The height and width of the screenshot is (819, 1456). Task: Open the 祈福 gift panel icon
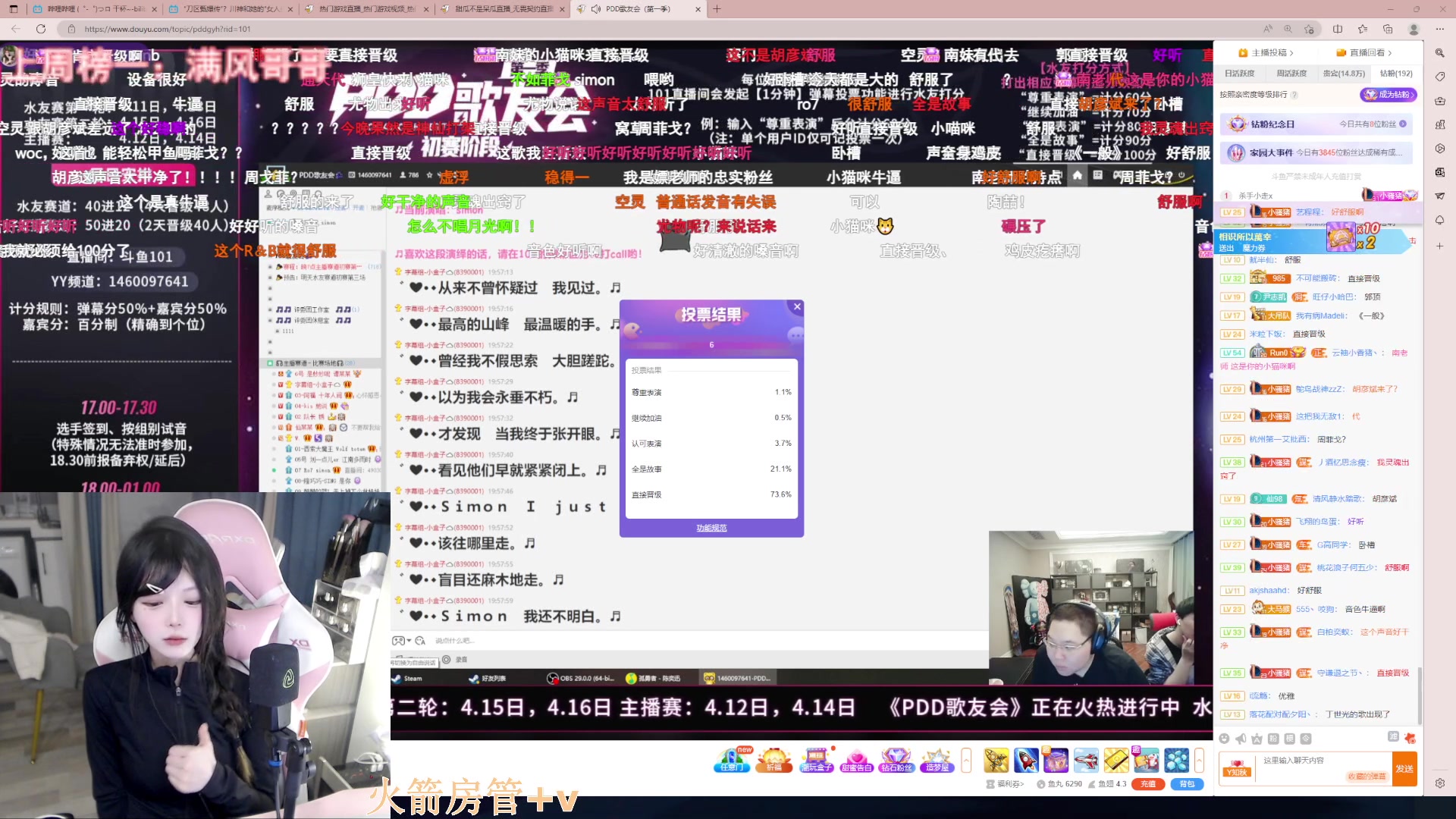tap(773, 760)
